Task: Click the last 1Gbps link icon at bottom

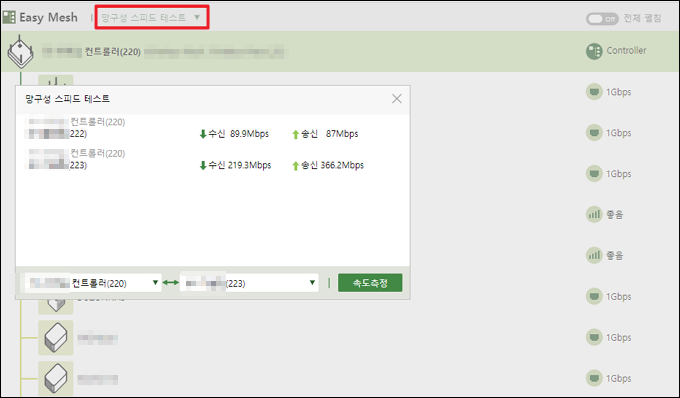Action: pyautogui.click(x=594, y=378)
